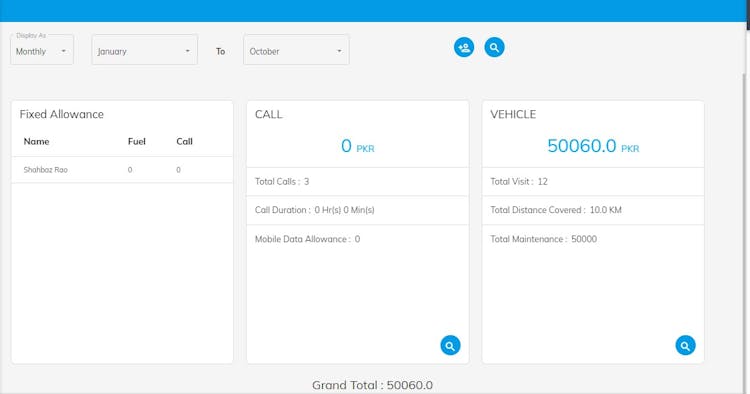Click the 0 PKR call amount
The width and height of the screenshot is (750, 394).
pyautogui.click(x=358, y=146)
